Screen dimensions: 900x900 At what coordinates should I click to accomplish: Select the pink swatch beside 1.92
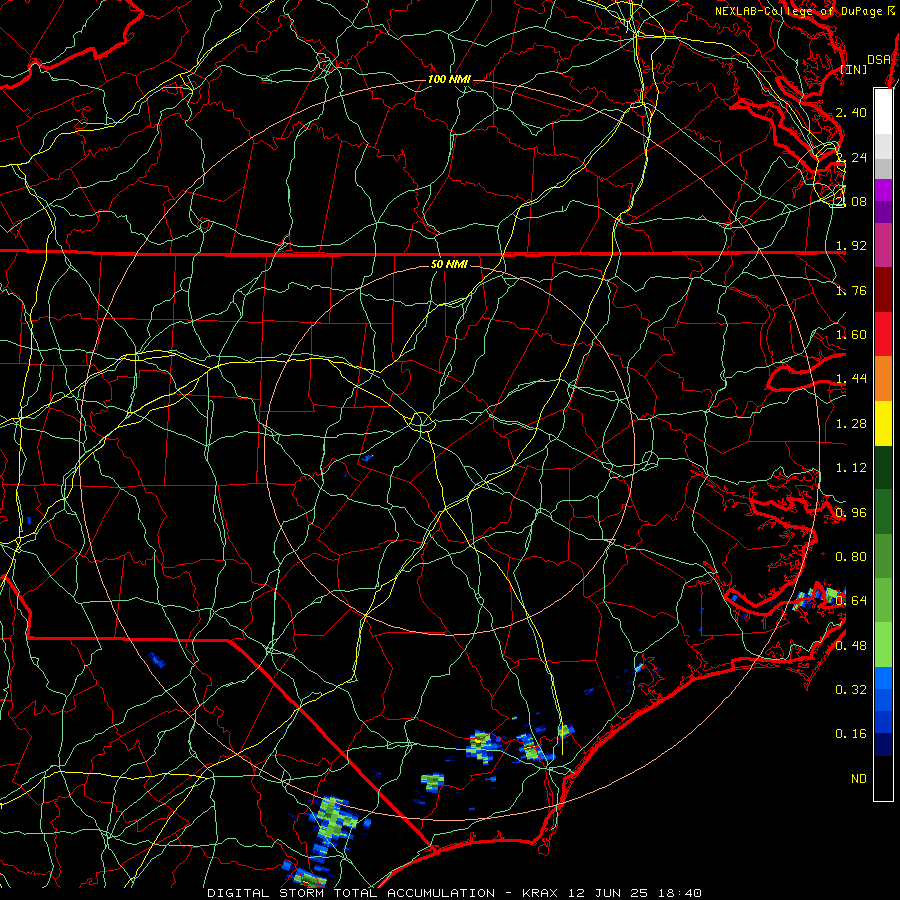click(x=883, y=246)
